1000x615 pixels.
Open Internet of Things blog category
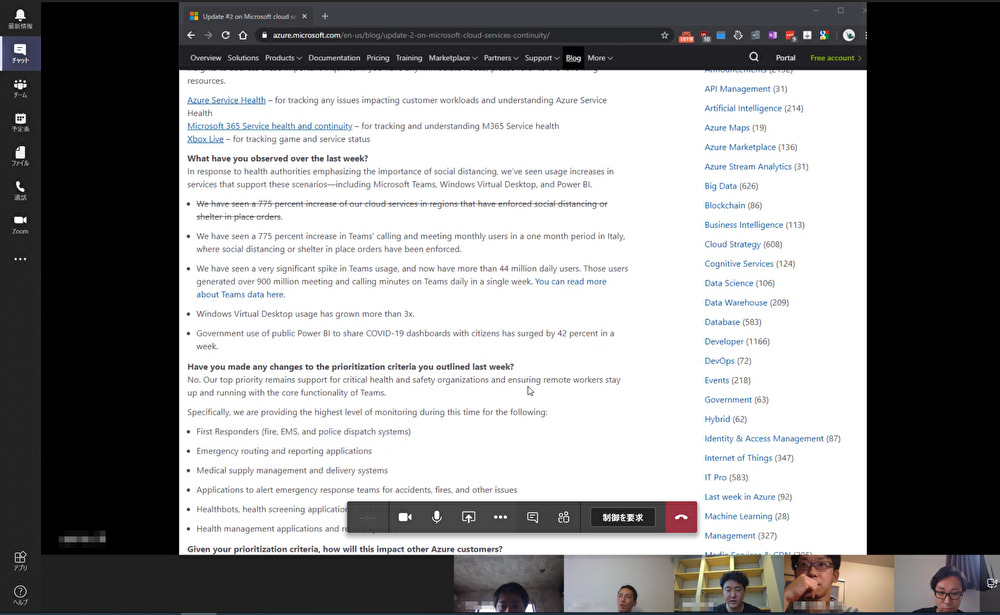pos(738,458)
